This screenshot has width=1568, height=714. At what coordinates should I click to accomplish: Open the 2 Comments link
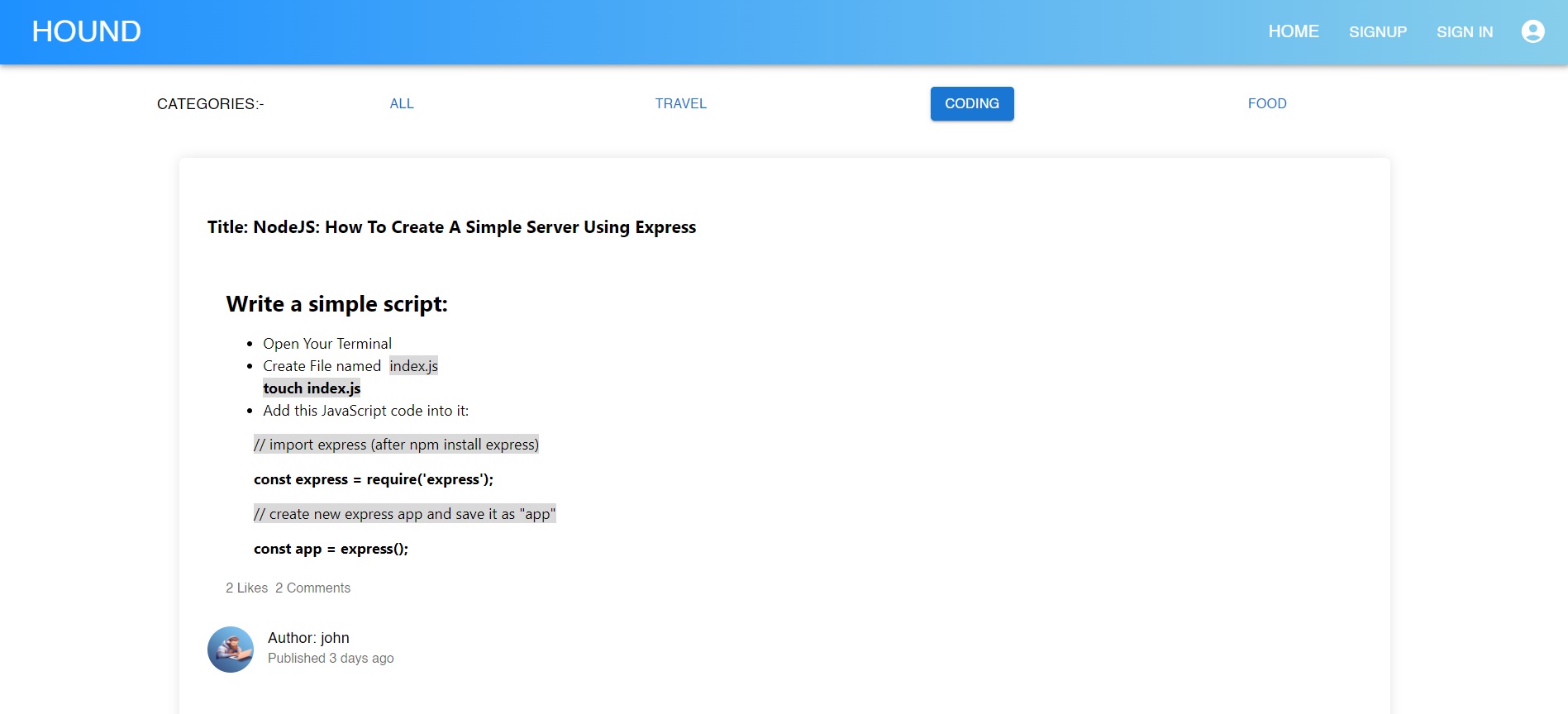[312, 588]
